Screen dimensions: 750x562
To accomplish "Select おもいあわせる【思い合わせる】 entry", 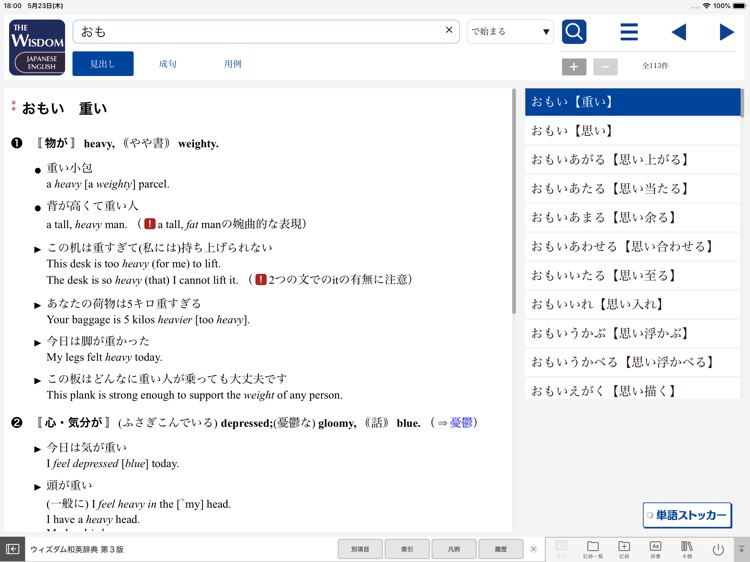I will coord(632,246).
